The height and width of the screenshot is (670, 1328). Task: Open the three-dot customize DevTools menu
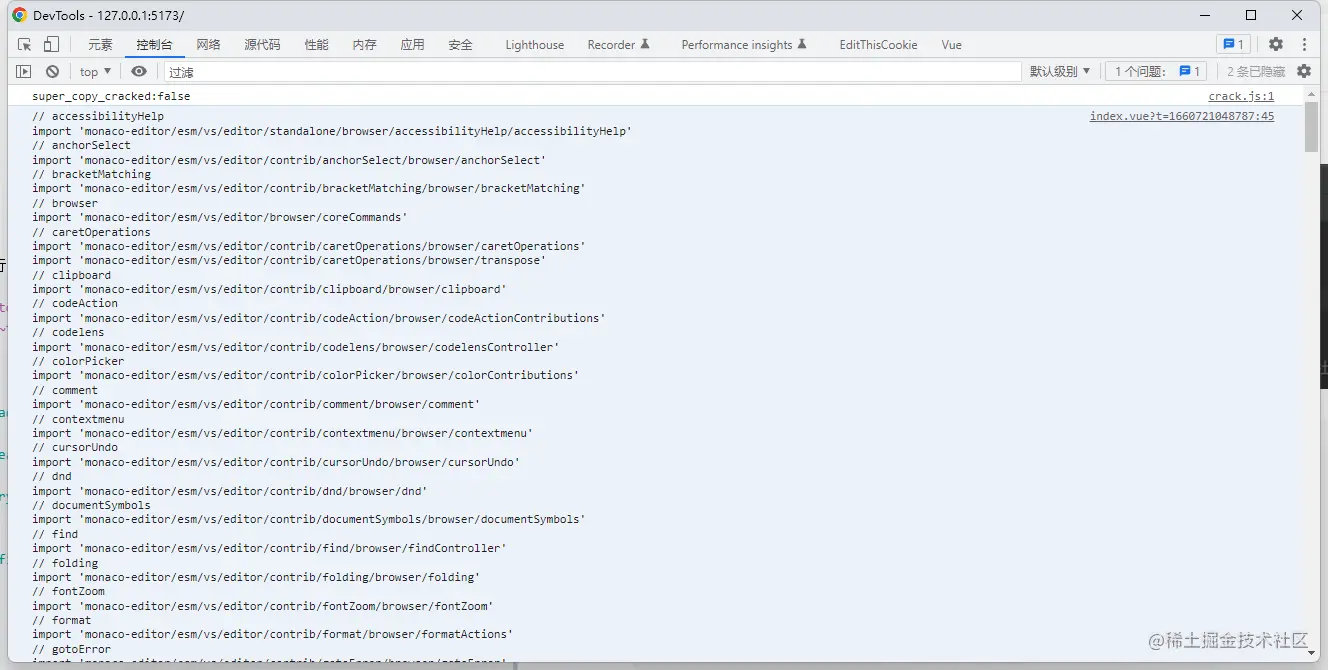click(x=1304, y=45)
